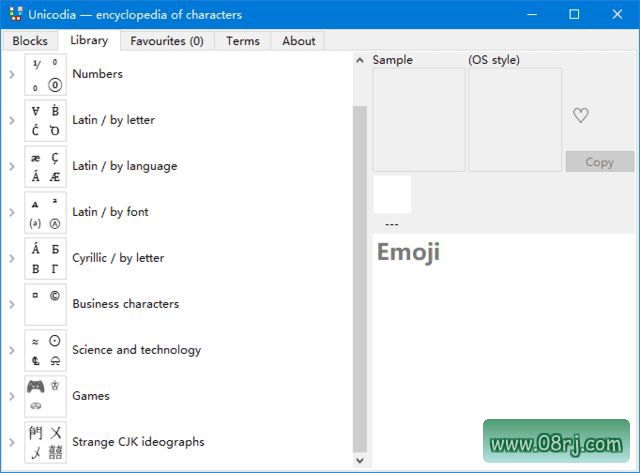Expand the Latin / by language category

point(12,167)
